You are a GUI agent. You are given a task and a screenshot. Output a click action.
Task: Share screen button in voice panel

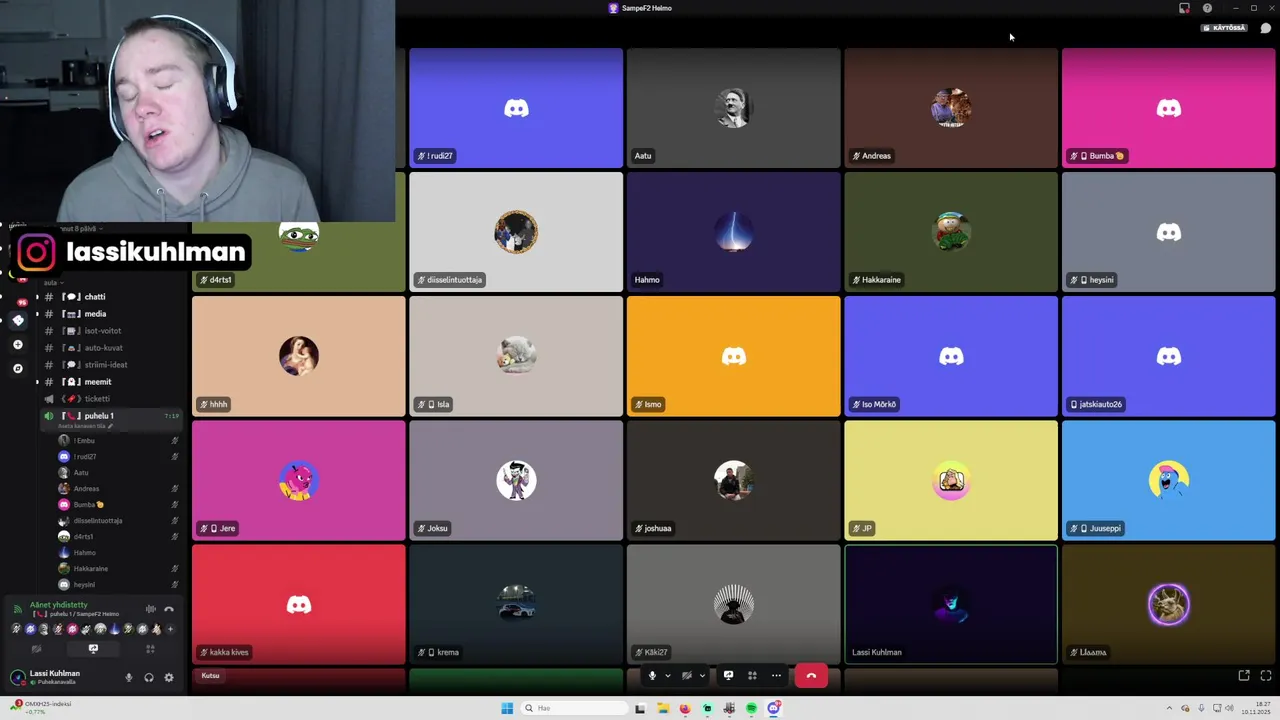click(93, 649)
